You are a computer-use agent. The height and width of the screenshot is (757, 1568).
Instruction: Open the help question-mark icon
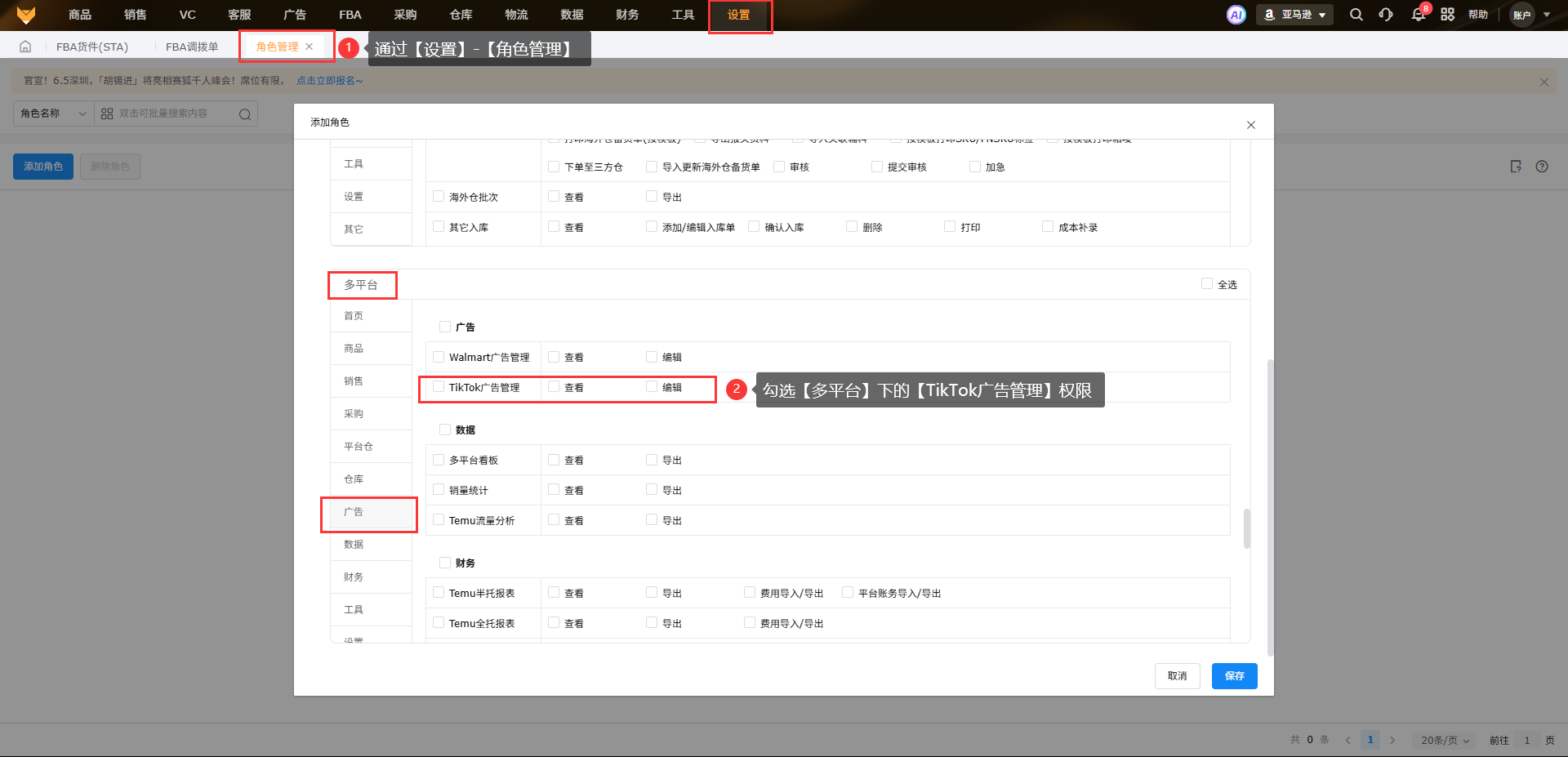point(1542,167)
